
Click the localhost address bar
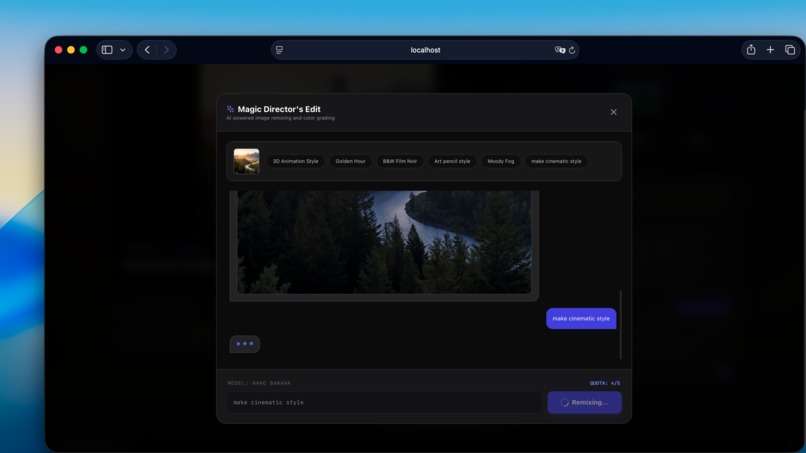(x=425, y=50)
